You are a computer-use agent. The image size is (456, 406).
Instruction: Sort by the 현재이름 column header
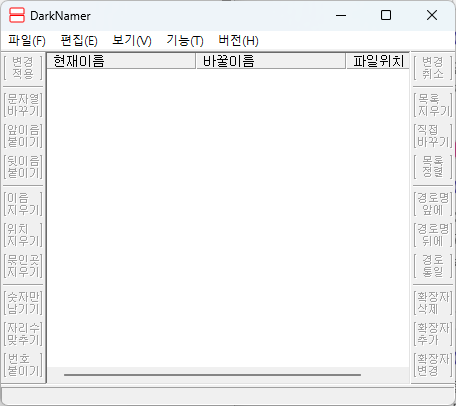121,61
